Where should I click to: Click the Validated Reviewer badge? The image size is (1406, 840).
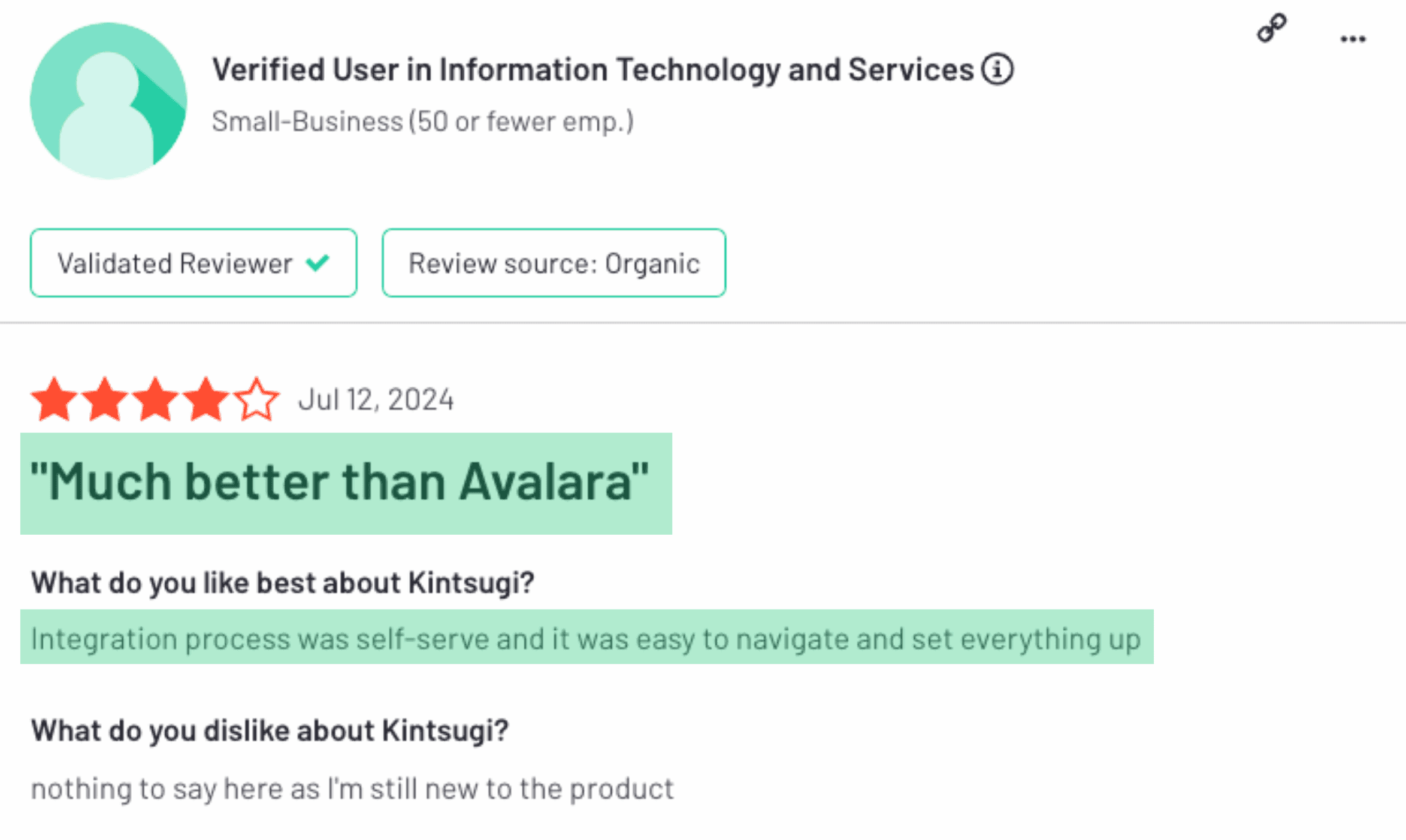(193, 263)
